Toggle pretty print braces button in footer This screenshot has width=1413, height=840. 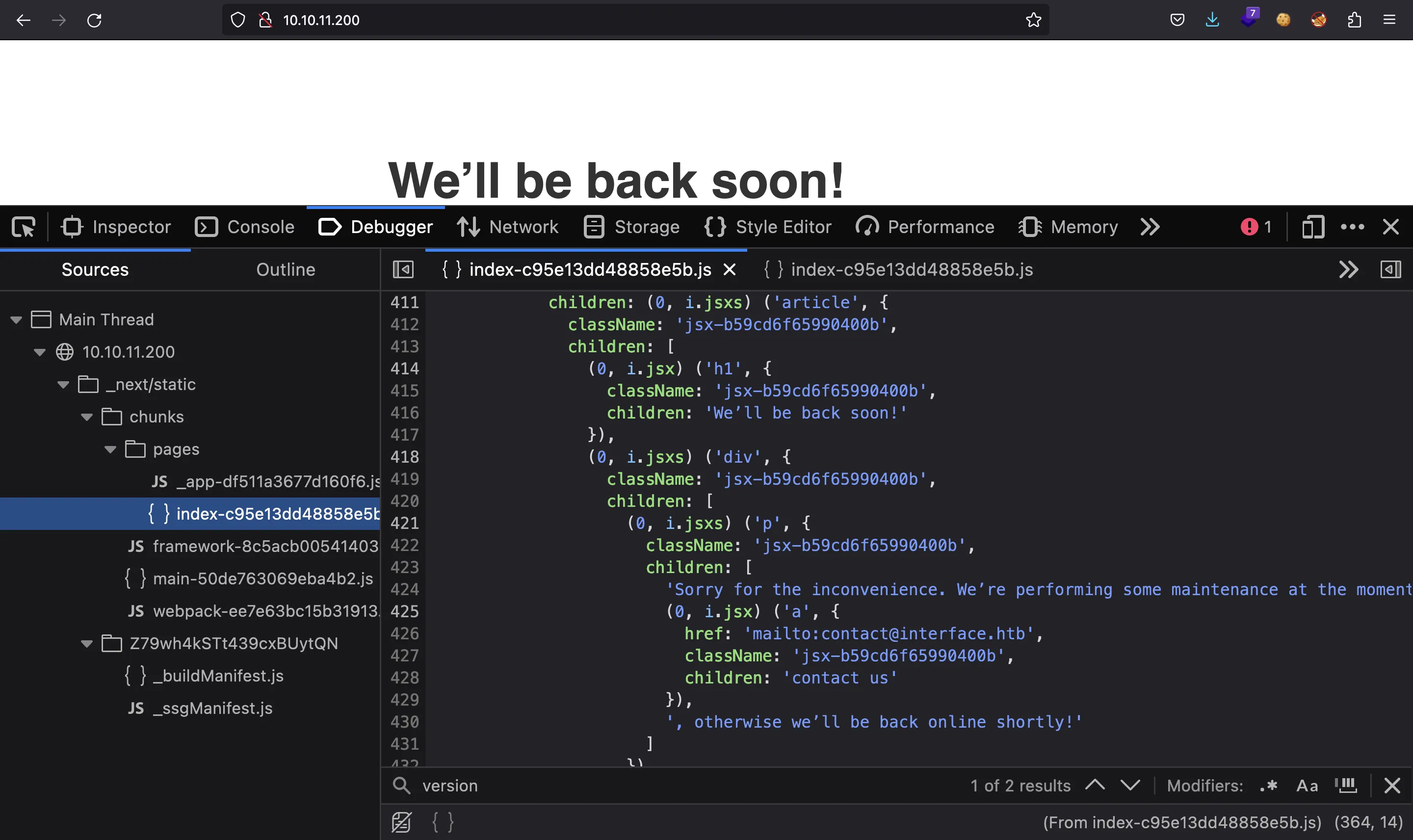tap(443, 822)
